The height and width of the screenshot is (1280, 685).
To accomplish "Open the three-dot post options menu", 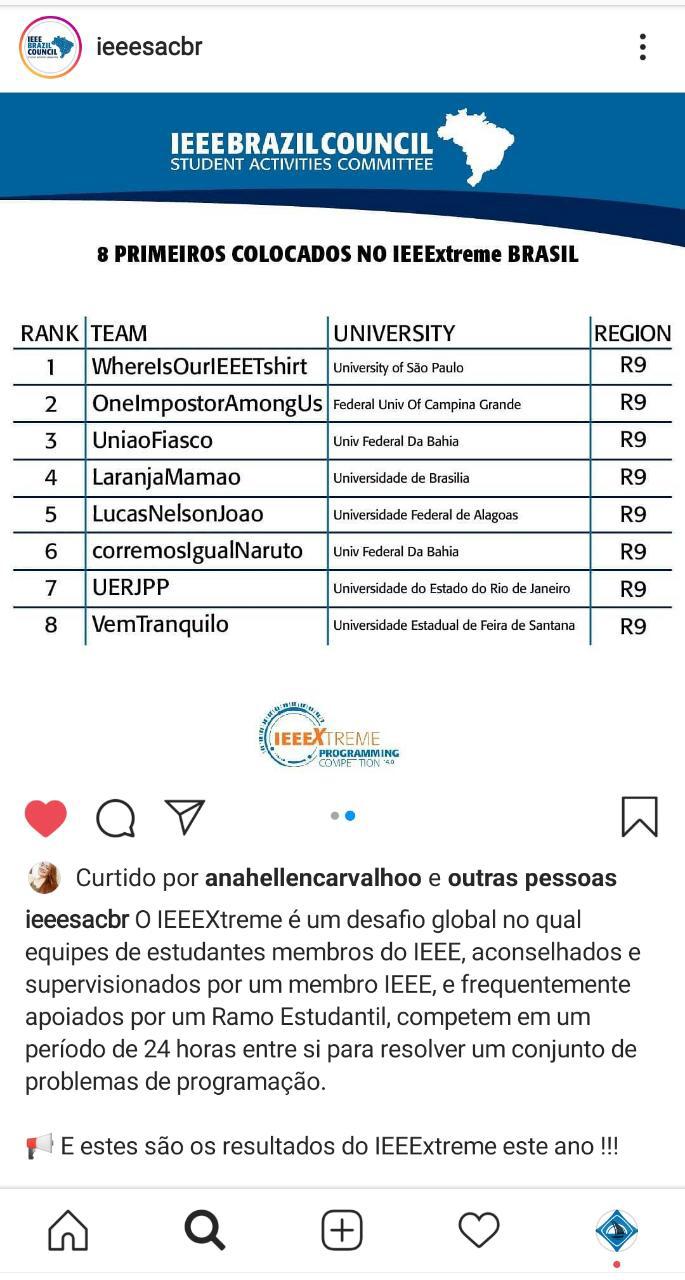I will pyautogui.click(x=642, y=47).
